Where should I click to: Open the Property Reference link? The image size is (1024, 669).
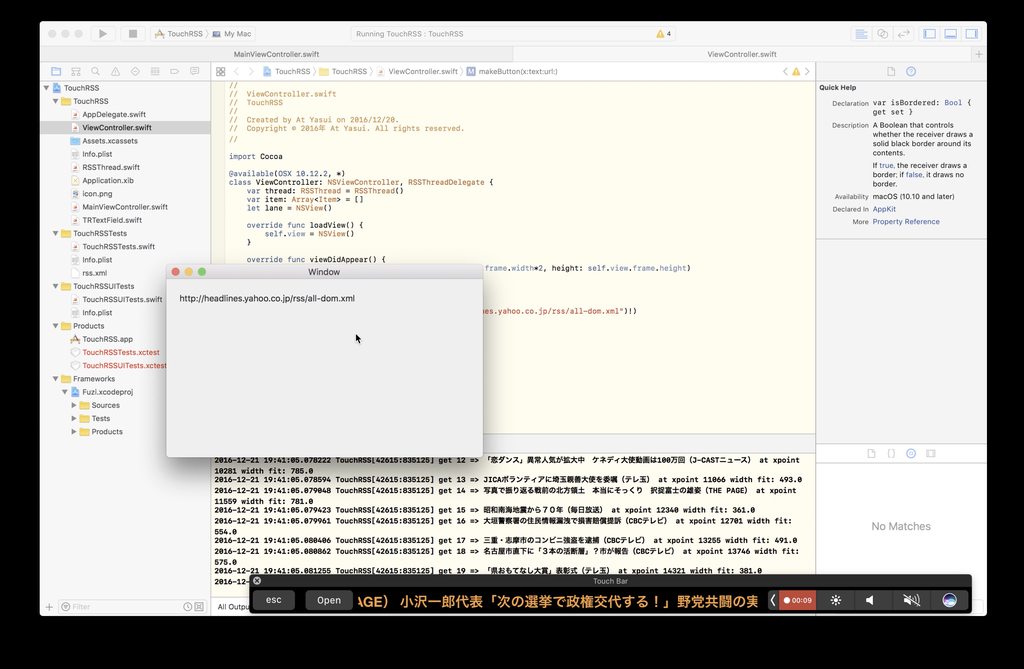click(906, 221)
